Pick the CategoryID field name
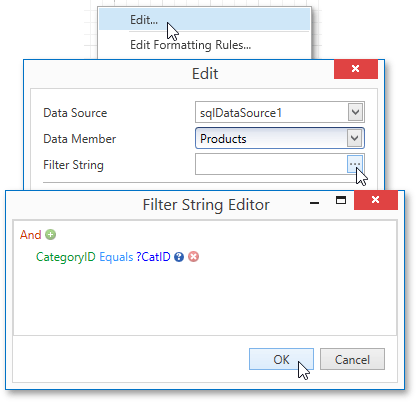The height and width of the screenshot is (402, 416). [x=66, y=257]
